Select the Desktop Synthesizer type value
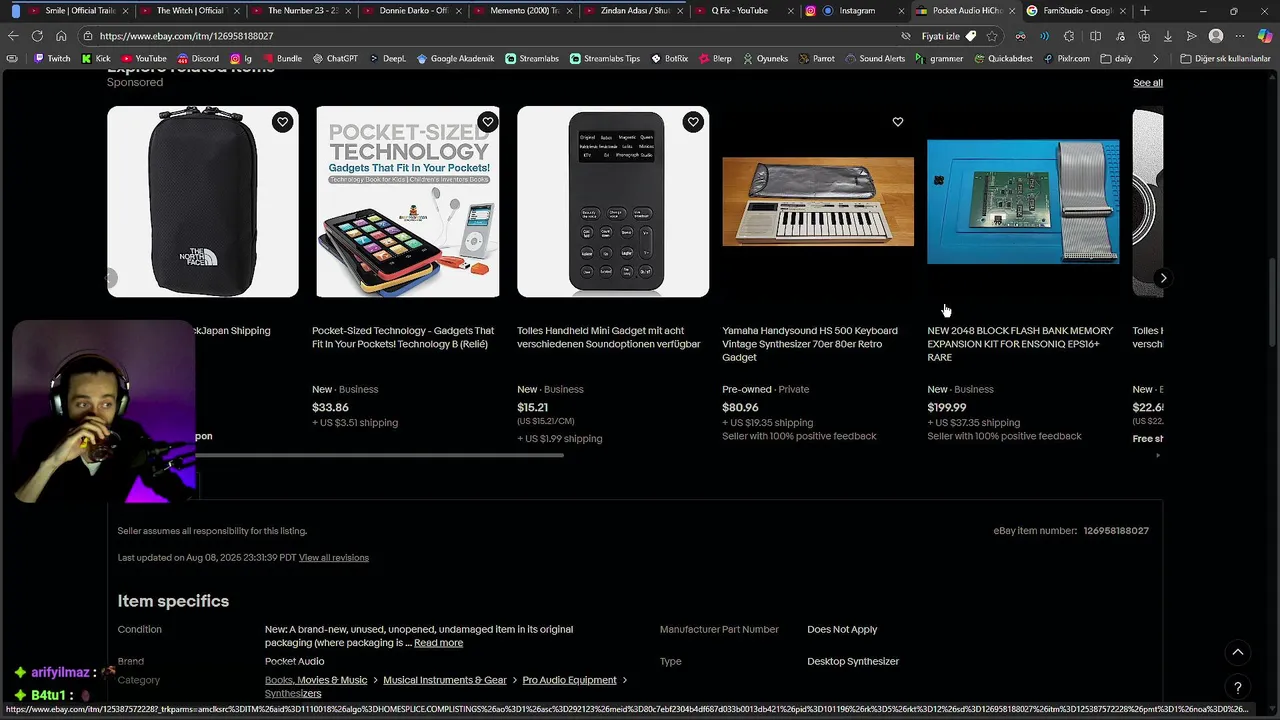Screen dimensions: 1280x720 [x=853, y=661]
